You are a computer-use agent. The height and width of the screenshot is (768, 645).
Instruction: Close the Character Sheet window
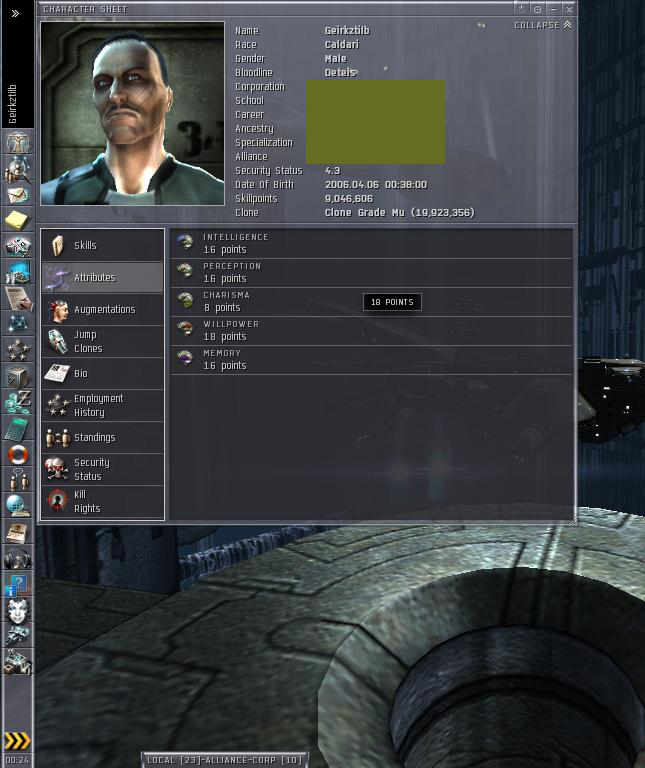tap(569, 9)
